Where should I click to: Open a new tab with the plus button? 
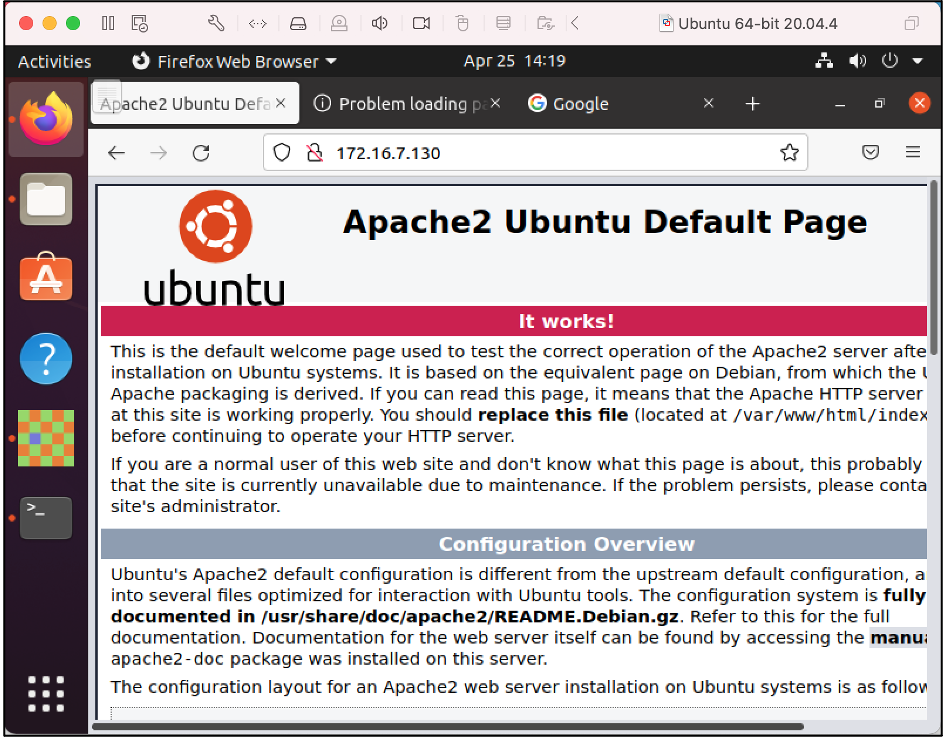tap(752, 102)
